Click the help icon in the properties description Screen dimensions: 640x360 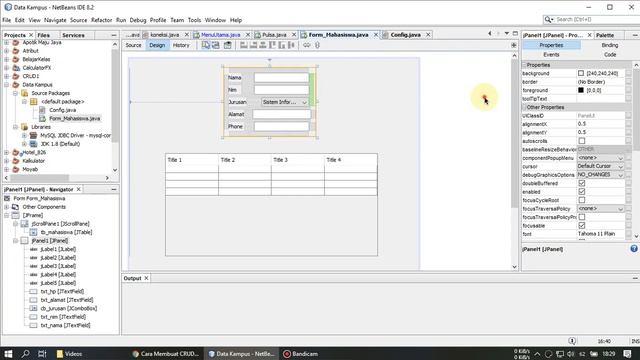tap(633, 248)
